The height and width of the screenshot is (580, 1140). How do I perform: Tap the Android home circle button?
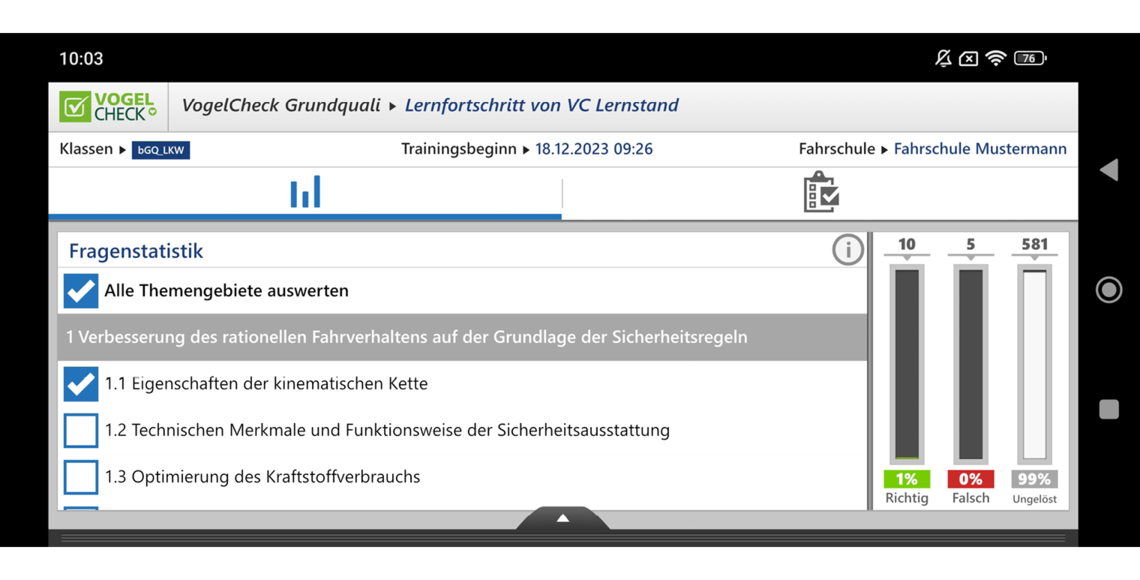[x=1109, y=290]
